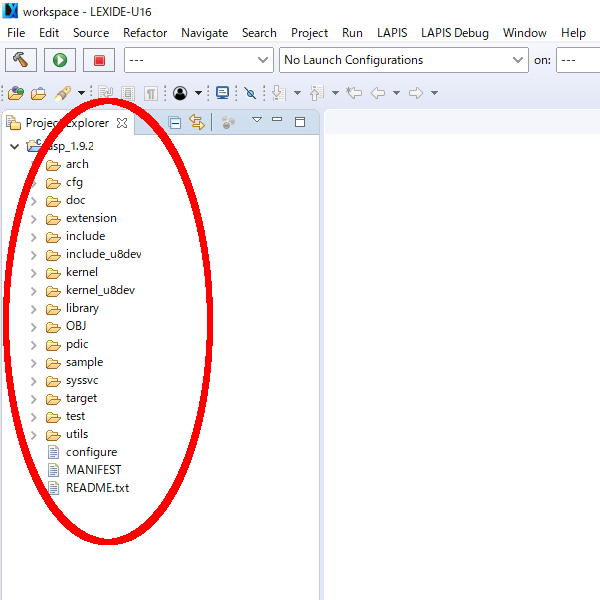Open the LAPIS menu
Screen dimensions: 600x600
392,33
